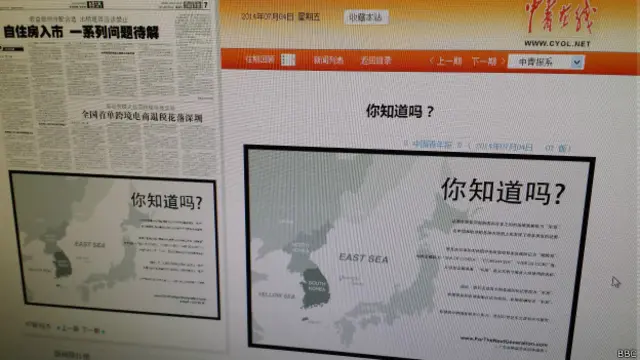Click the 你知道吗？ article heading
Image resolution: width=640 pixels, height=360 pixels.
tap(400, 111)
